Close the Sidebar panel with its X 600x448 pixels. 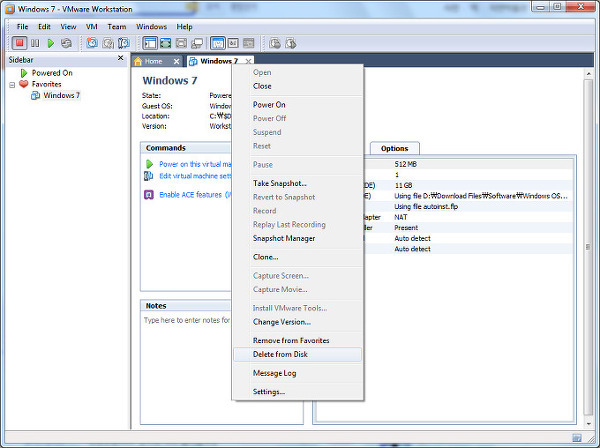[121, 58]
